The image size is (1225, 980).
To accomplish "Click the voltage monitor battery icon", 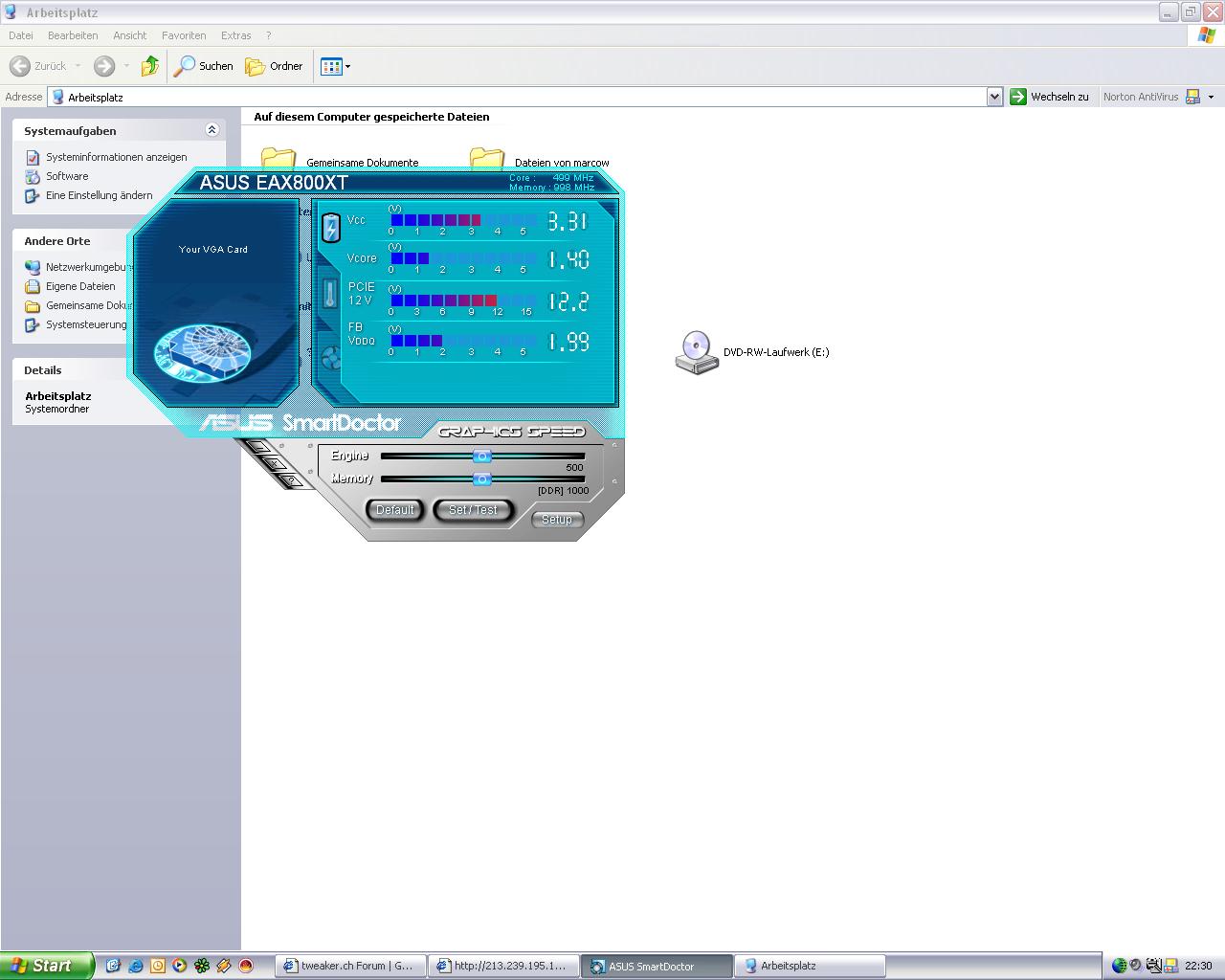I will point(331,228).
